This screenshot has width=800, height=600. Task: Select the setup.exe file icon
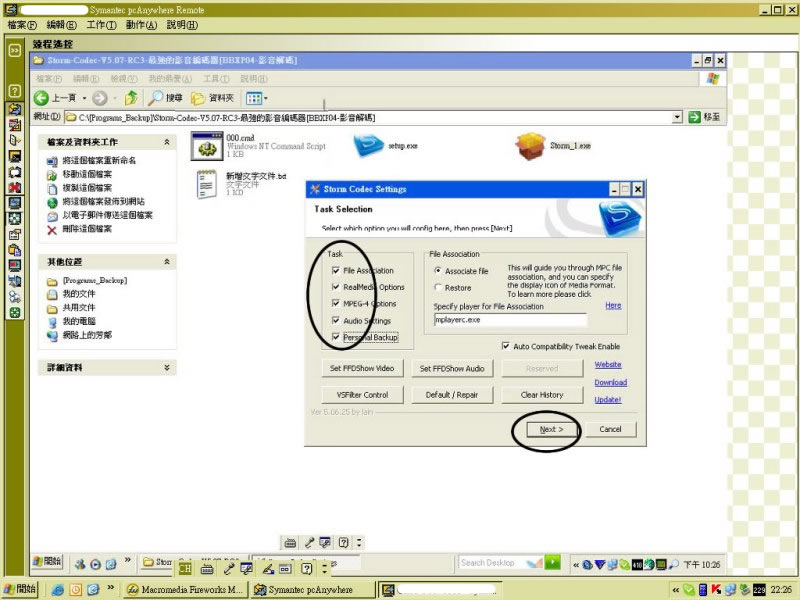pos(368,145)
